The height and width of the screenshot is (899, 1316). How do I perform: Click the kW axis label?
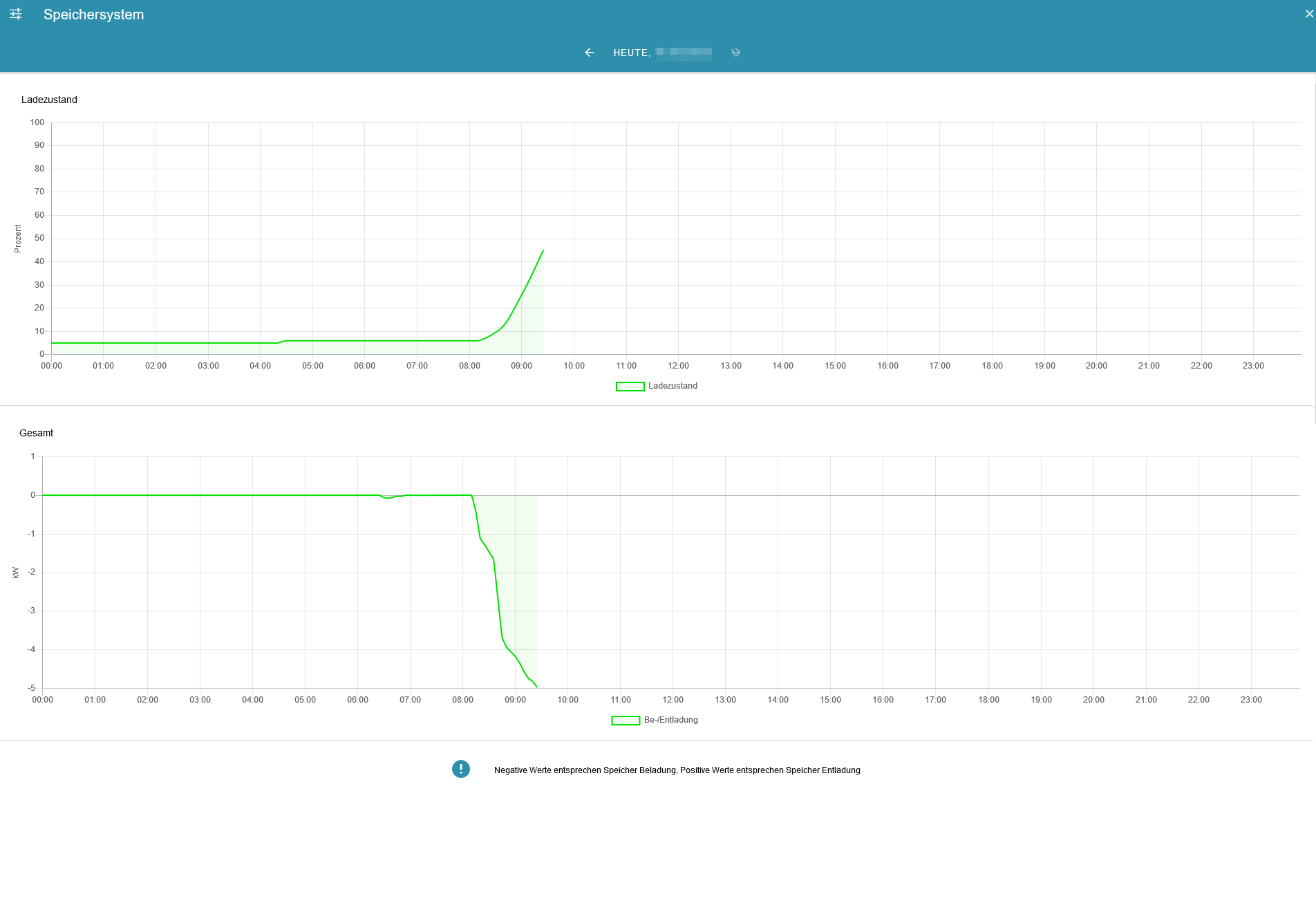click(16, 573)
